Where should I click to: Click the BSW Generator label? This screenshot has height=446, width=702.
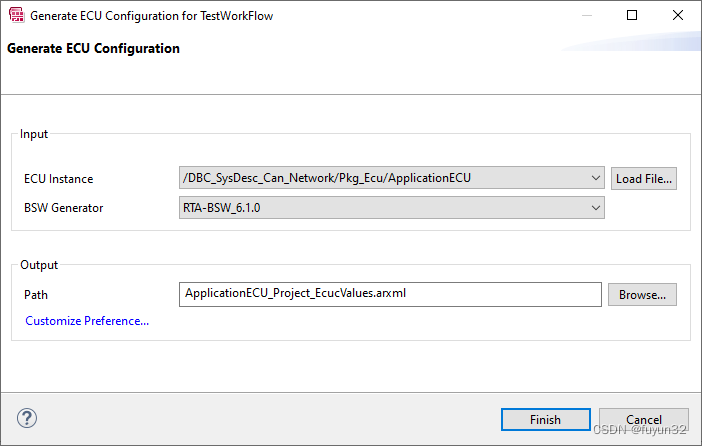click(64, 208)
